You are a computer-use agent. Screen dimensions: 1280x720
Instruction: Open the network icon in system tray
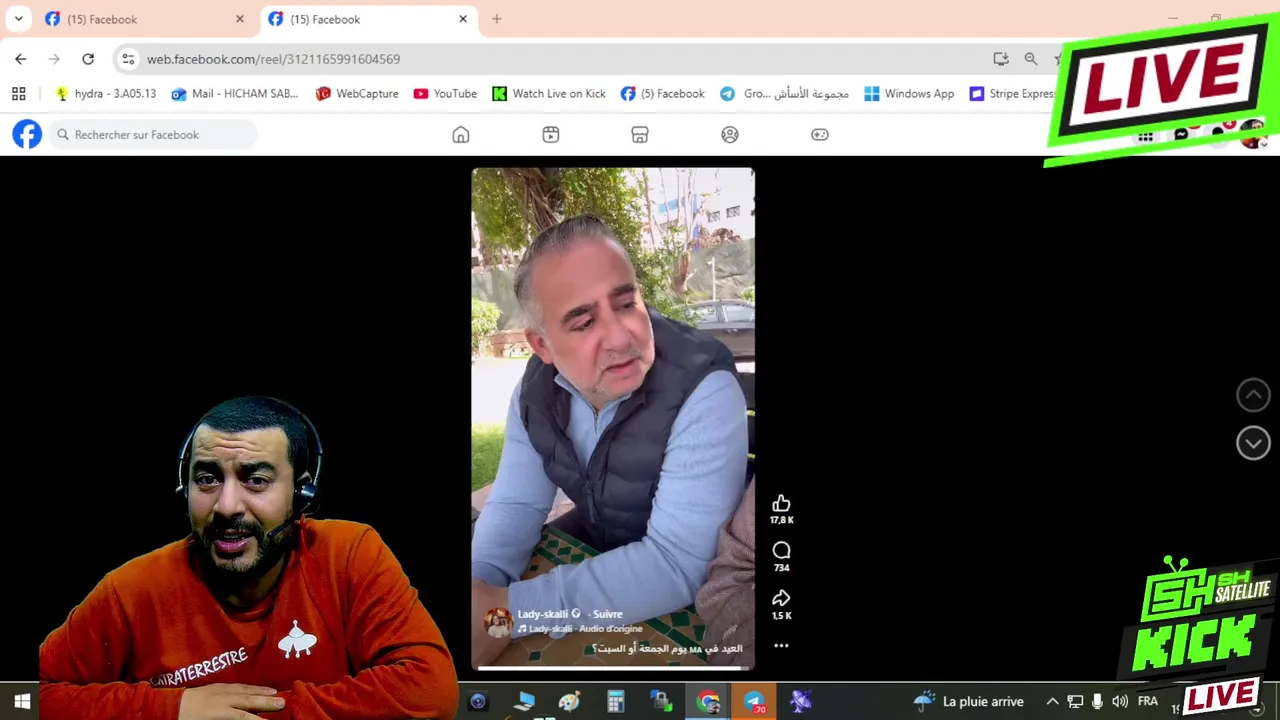coord(1075,702)
